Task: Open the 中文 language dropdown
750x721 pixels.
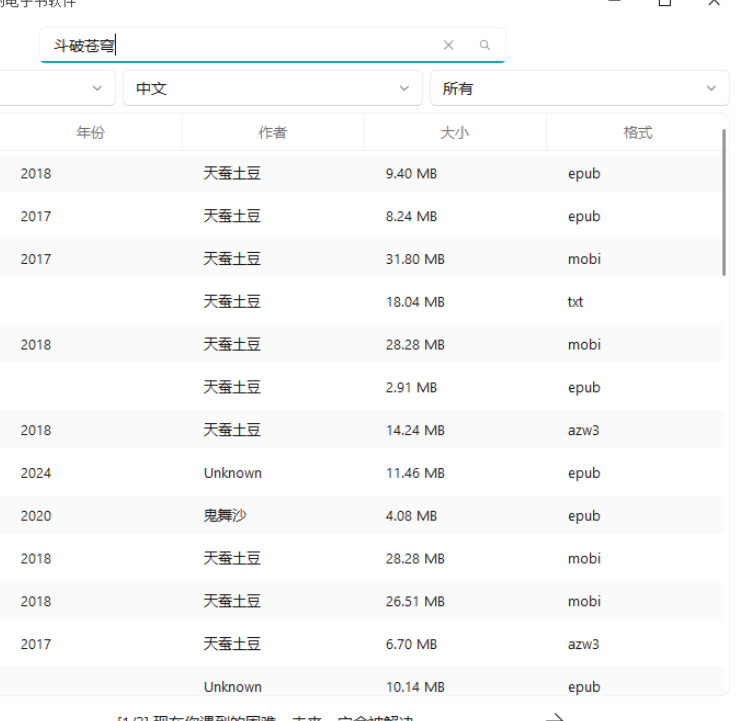Action: click(272, 88)
